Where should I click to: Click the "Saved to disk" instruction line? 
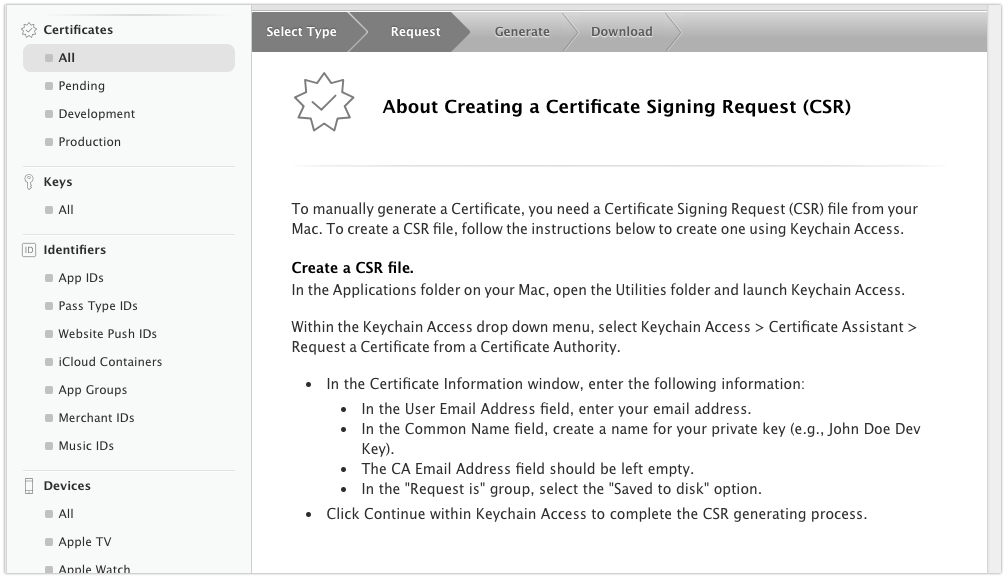[561, 489]
